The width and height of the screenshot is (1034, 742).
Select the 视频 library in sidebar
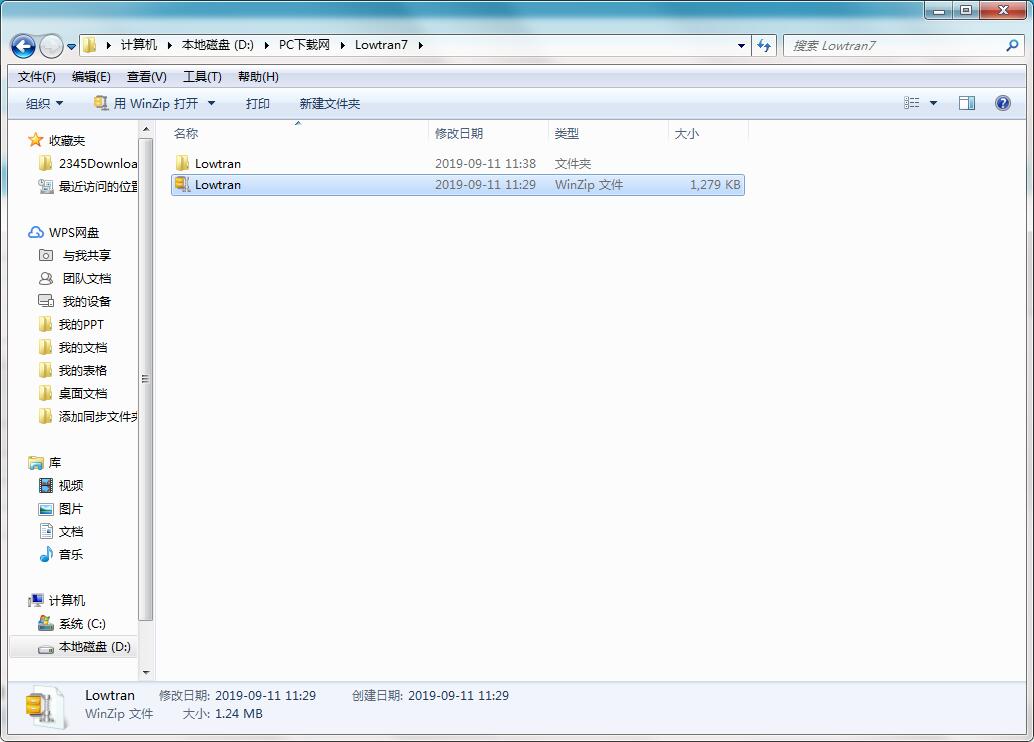[x=71, y=485]
